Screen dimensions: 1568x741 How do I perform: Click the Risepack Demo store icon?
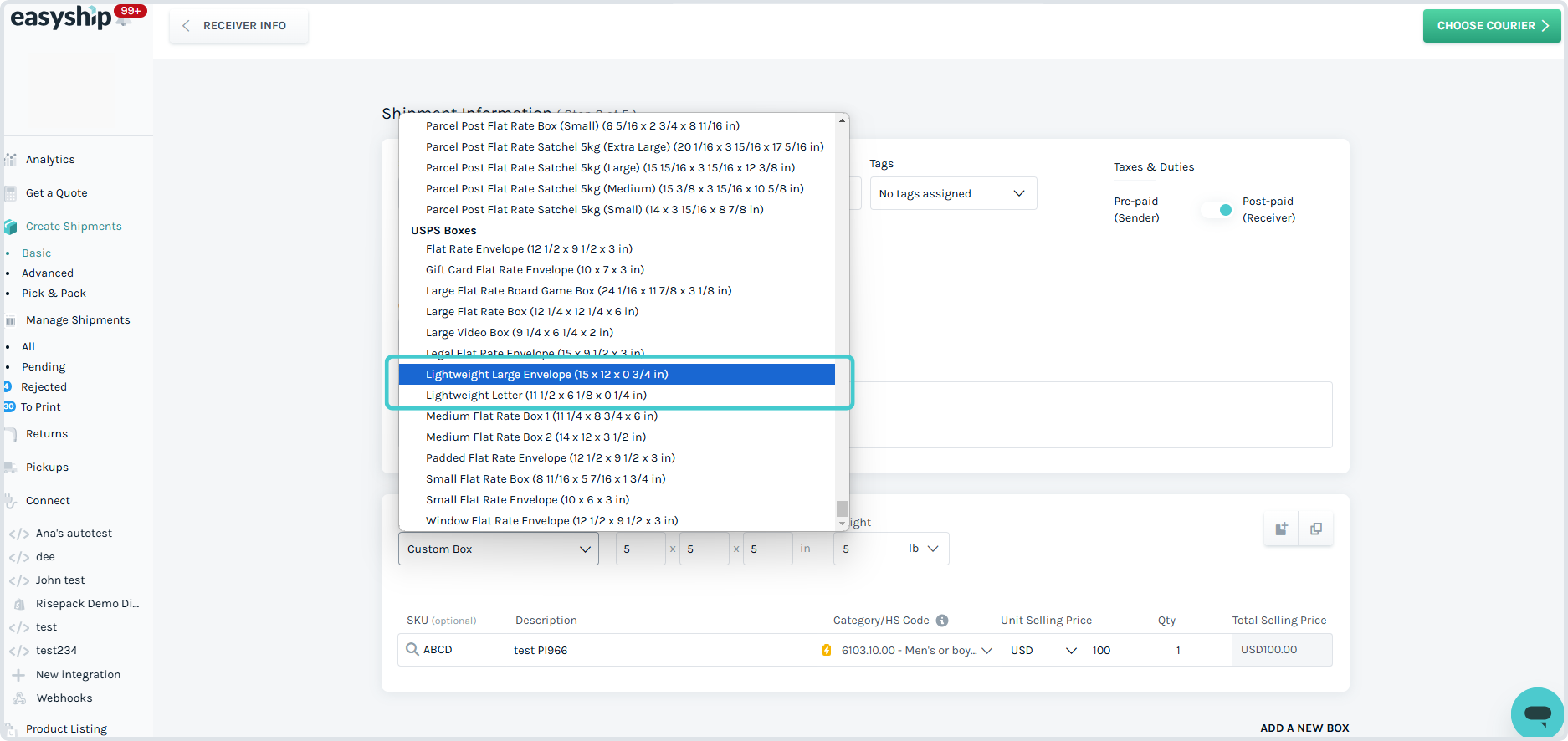(x=19, y=604)
